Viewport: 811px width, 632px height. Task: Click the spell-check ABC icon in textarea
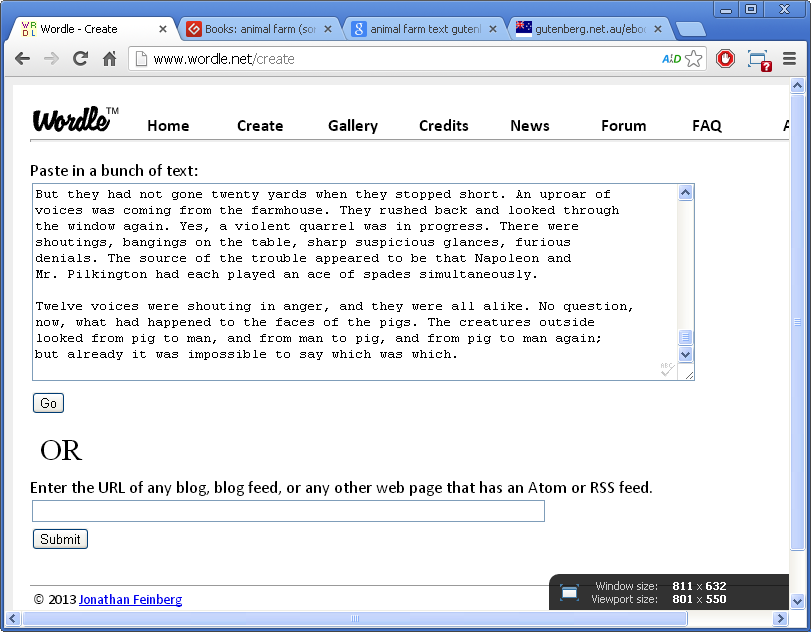click(x=667, y=370)
